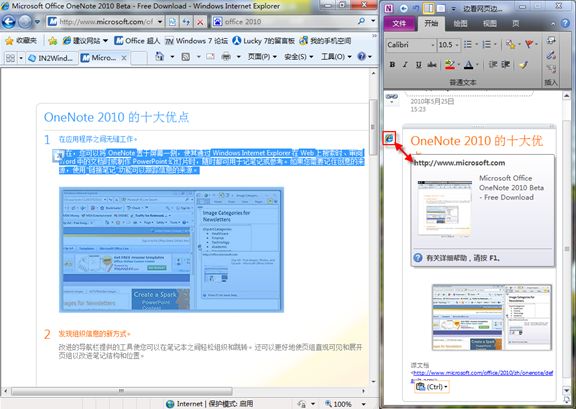
Task: Toggle bold formatting in OneNote
Action: 392,65
